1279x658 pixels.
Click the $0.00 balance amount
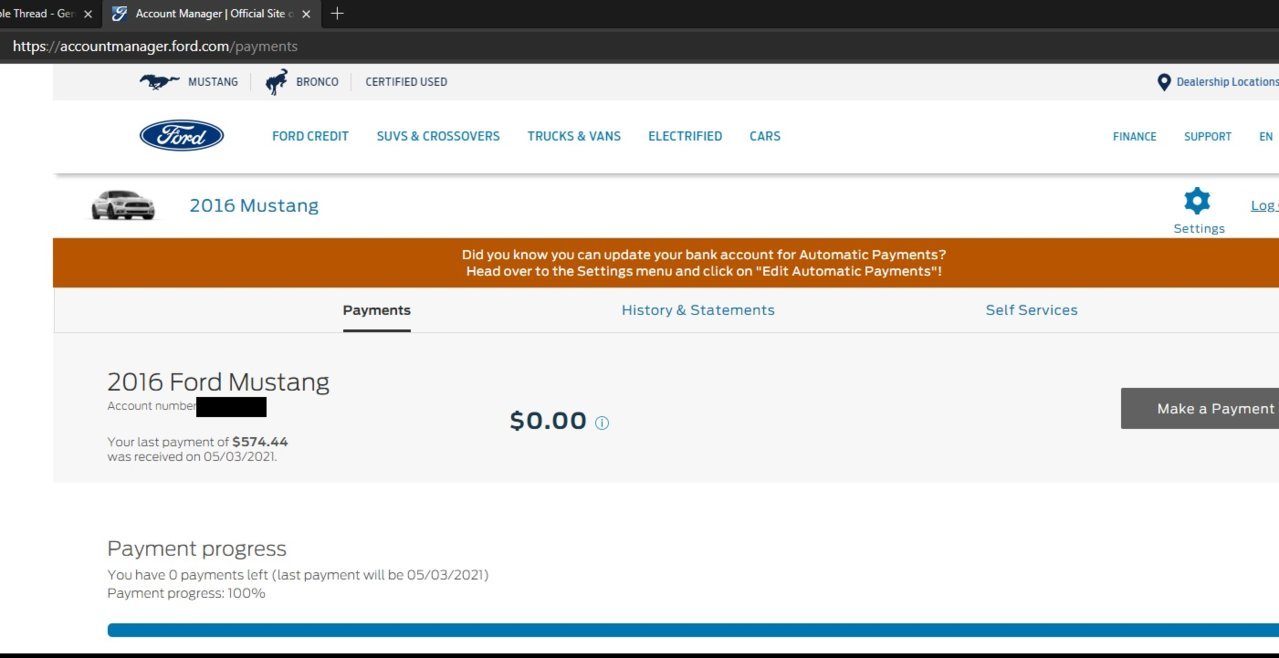click(548, 421)
